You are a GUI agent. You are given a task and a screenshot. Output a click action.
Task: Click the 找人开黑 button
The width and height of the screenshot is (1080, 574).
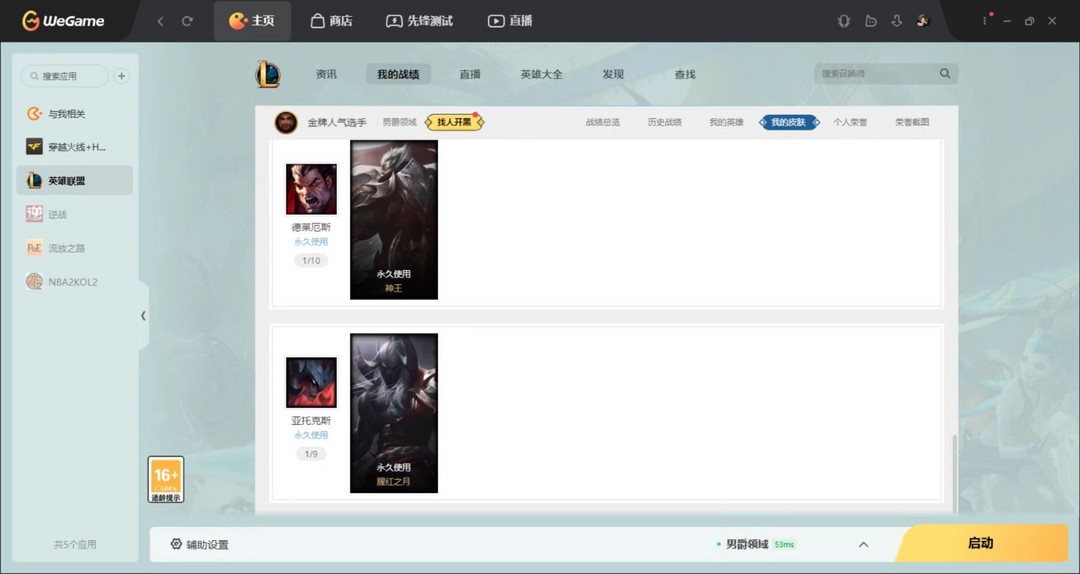pos(455,122)
